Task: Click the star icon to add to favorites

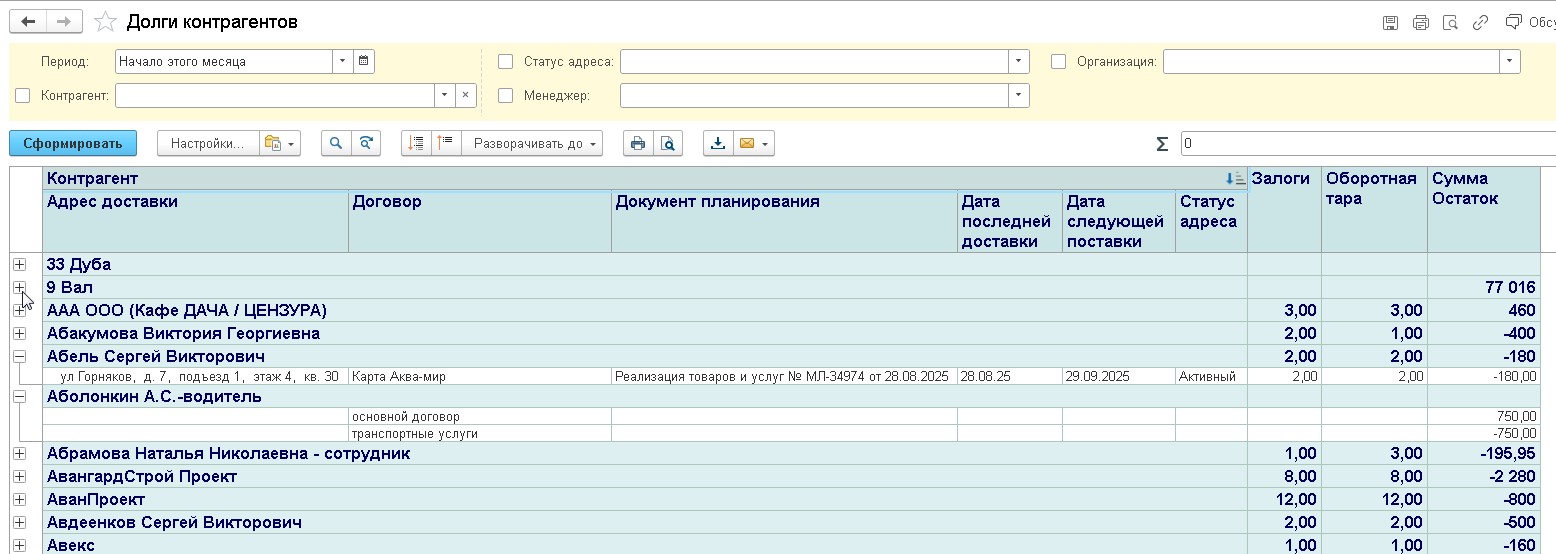Action: (105, 22)
